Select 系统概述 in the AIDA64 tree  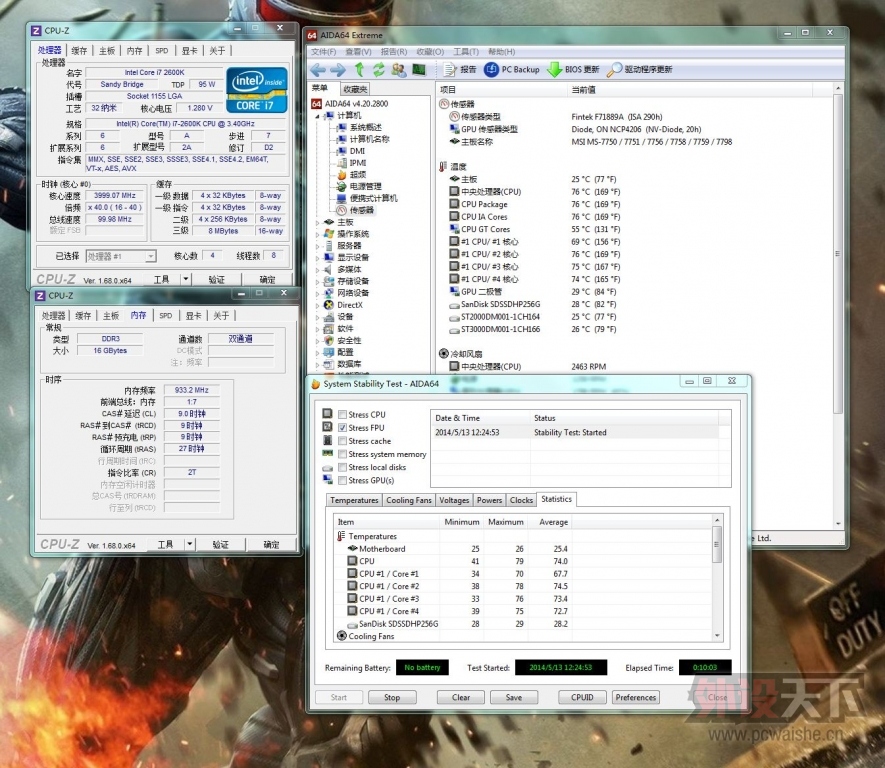coord(359,128)
